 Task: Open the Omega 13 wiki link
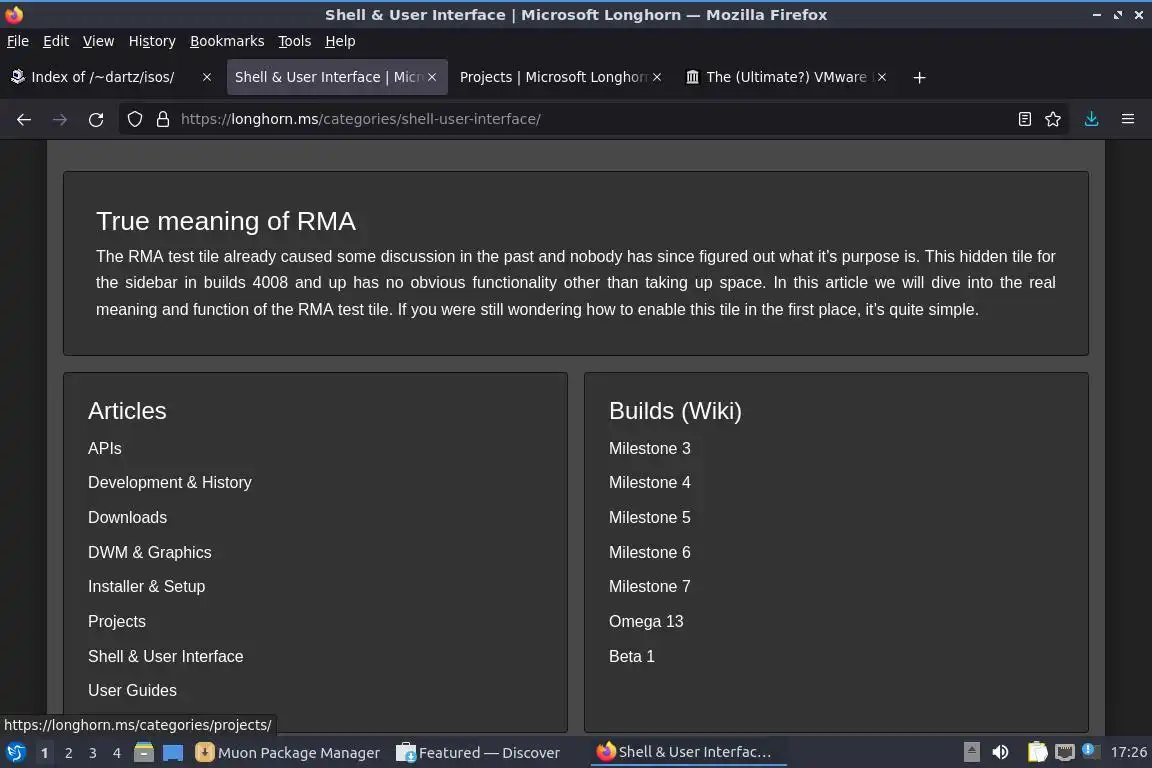click(646, 622)
